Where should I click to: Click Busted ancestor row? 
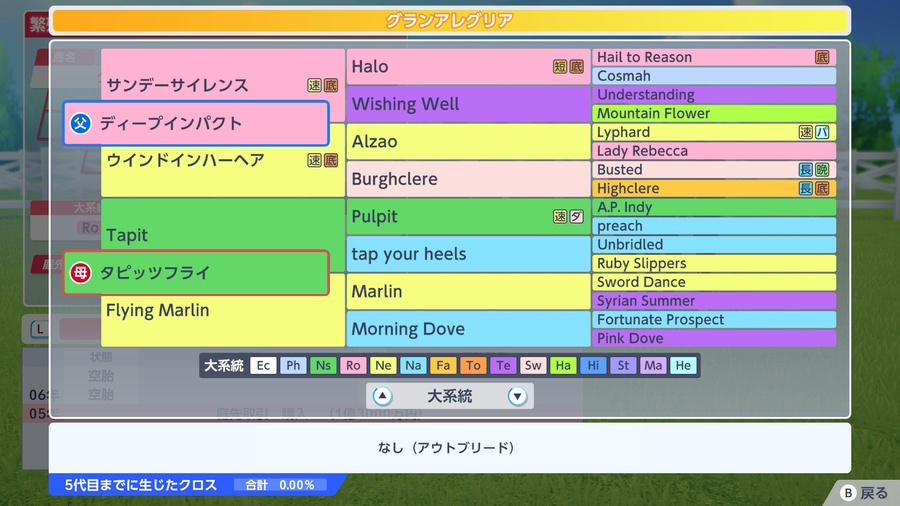(714, 170)
